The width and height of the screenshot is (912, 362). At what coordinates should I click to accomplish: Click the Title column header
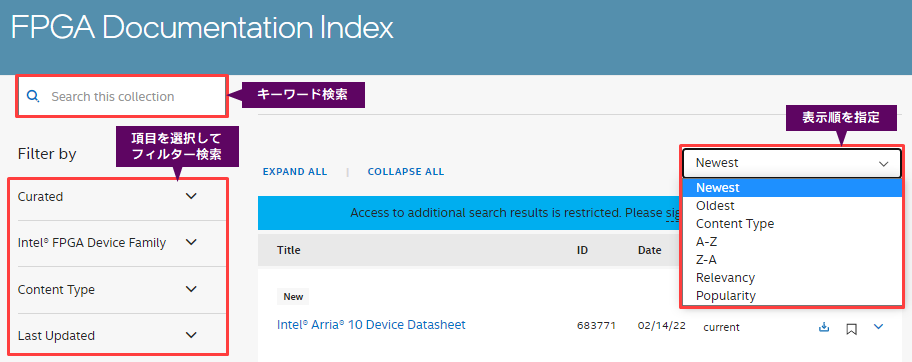point(288,250)
